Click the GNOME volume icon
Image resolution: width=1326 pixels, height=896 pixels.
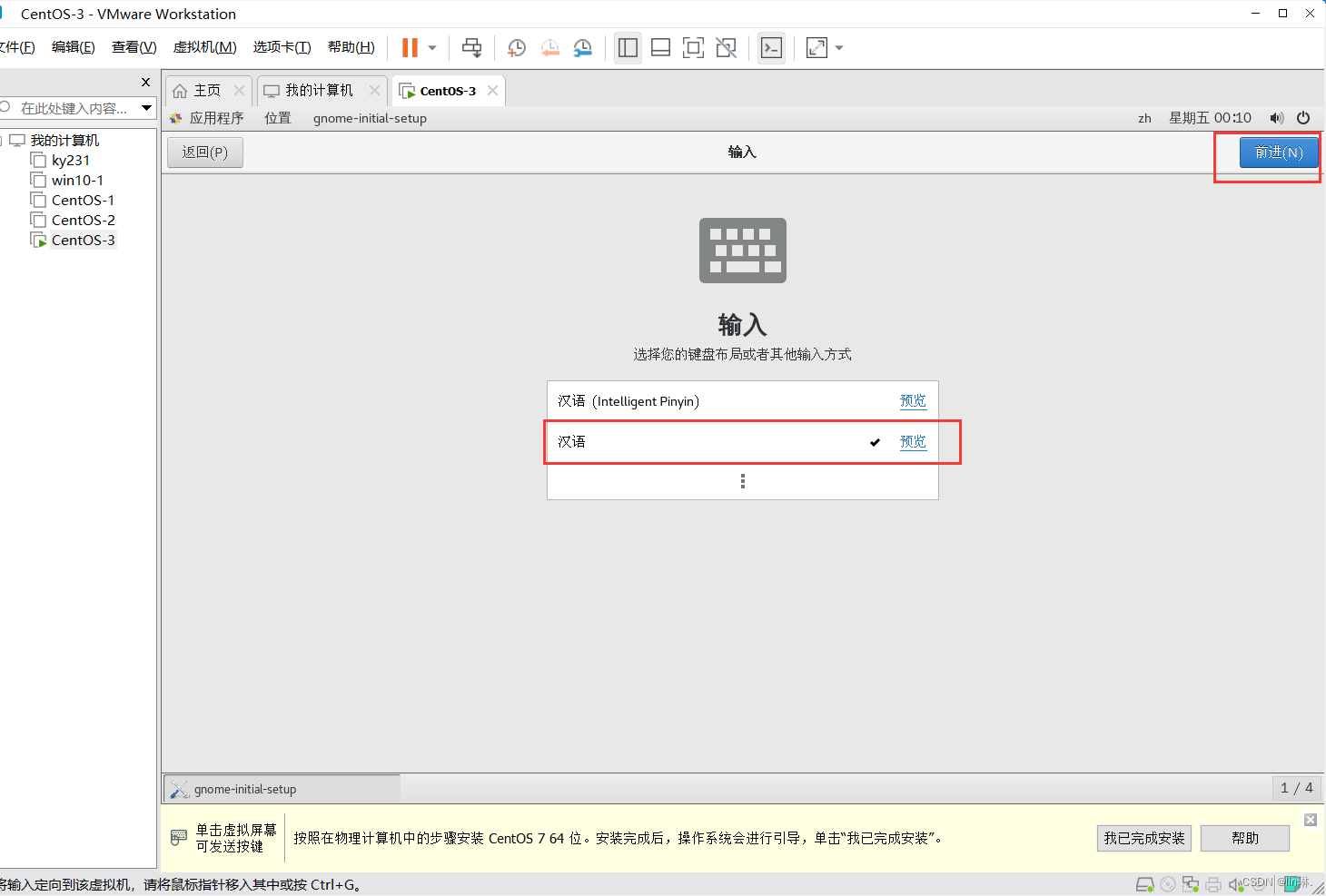pos(1277,118)
